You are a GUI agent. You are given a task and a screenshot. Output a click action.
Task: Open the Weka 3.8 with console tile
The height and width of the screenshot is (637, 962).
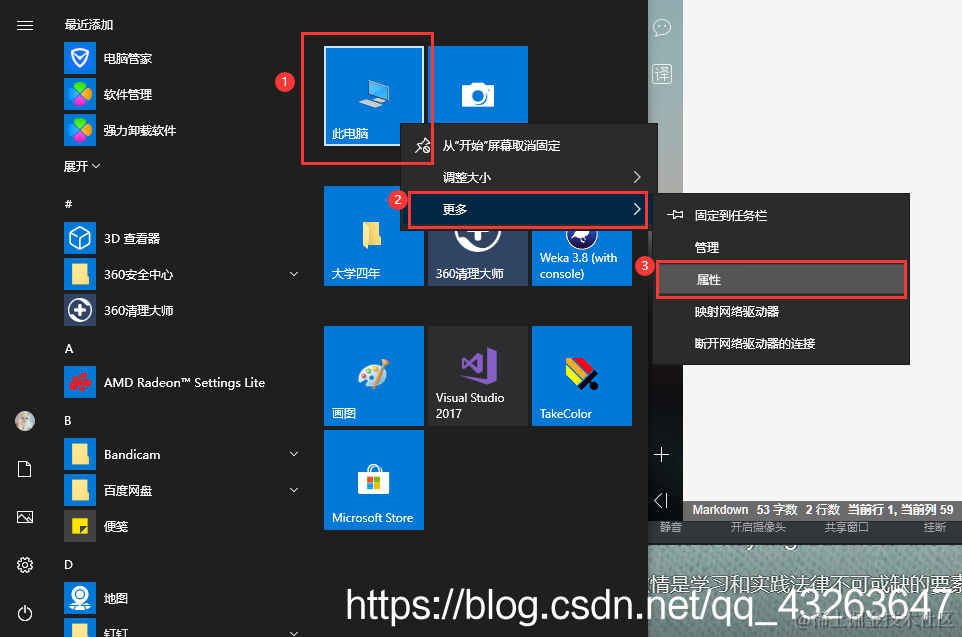(x=581, y=256)
